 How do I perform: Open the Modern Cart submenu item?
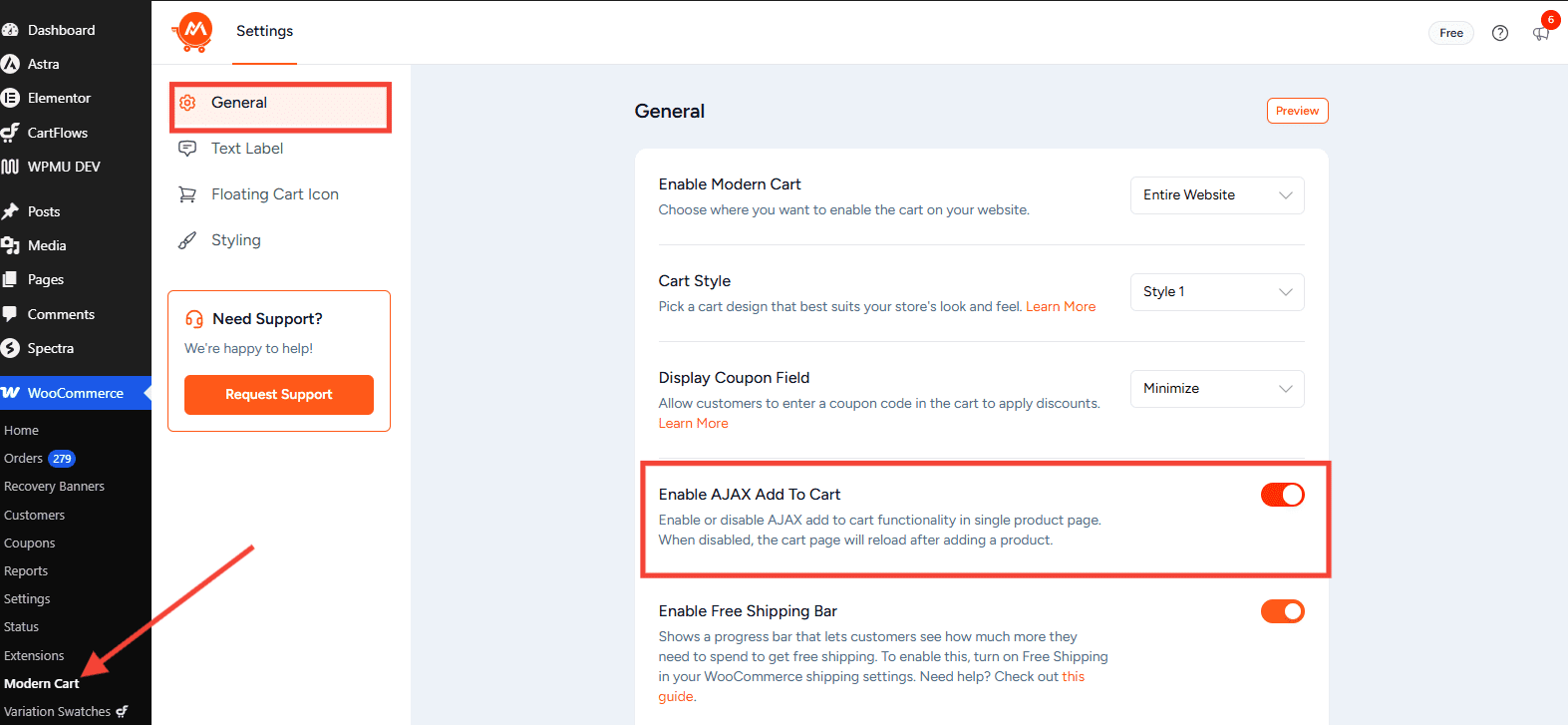tap(41, 684)
